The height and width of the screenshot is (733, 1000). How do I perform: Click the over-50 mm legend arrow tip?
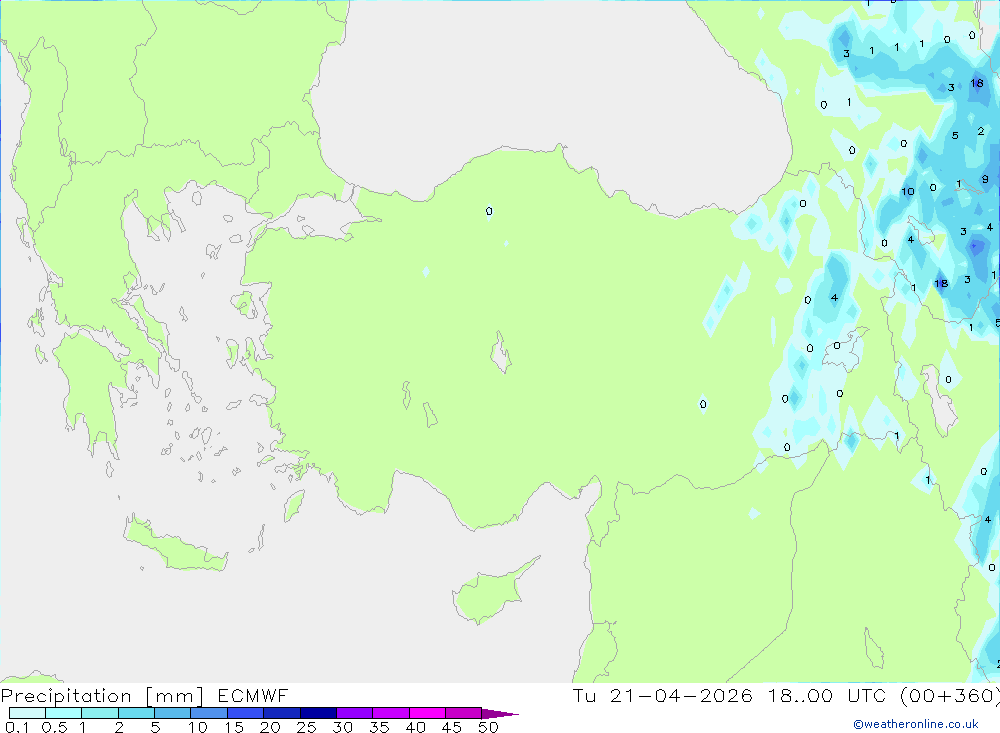tap(500, 713)
